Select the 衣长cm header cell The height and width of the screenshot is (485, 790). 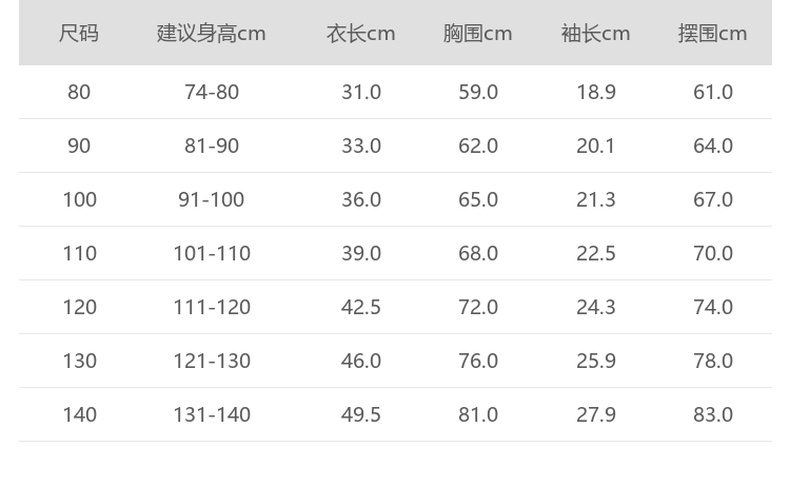tap(361, 33)
